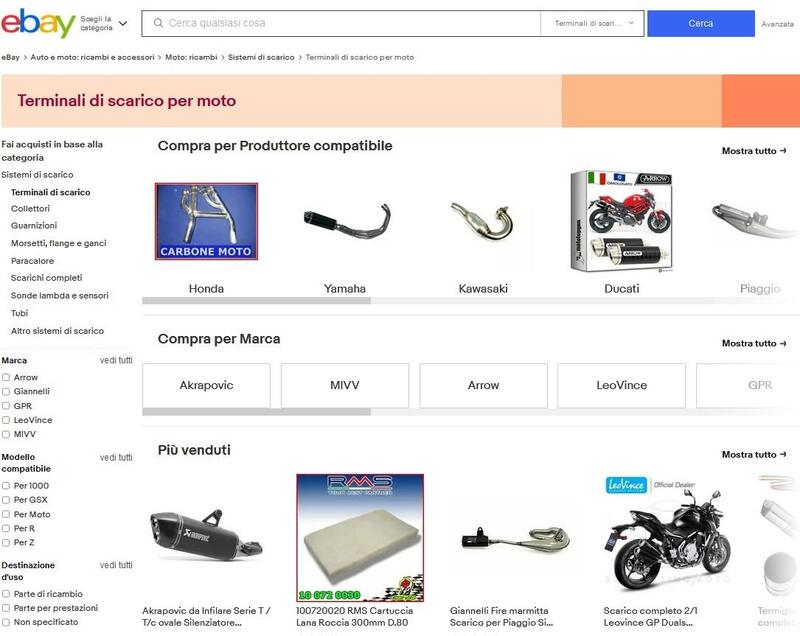Click the search magnifier icon
Screen dimensions: 800x636
point(158,23)
